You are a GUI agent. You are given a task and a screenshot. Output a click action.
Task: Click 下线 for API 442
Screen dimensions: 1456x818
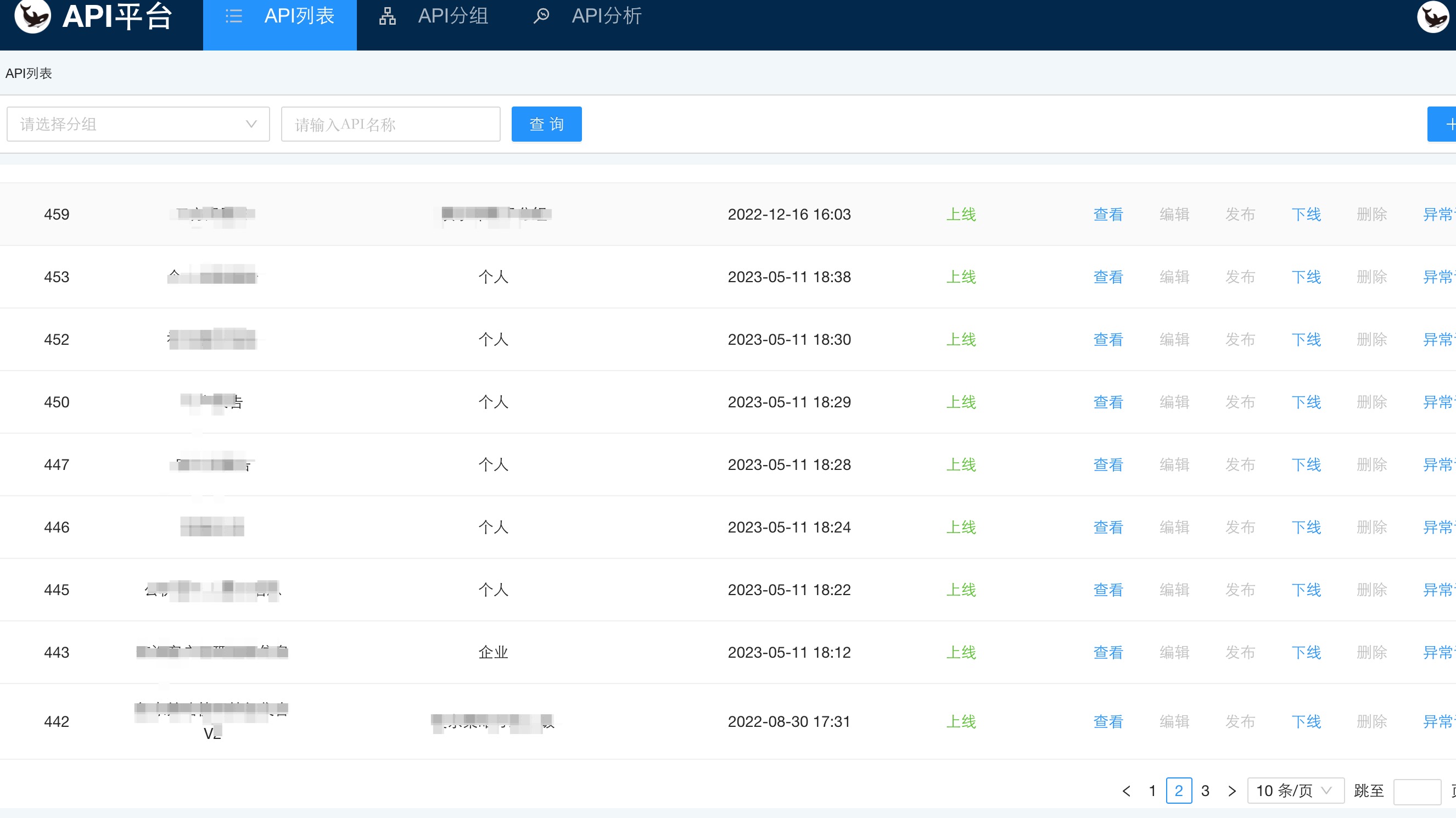coord(1306,721)
